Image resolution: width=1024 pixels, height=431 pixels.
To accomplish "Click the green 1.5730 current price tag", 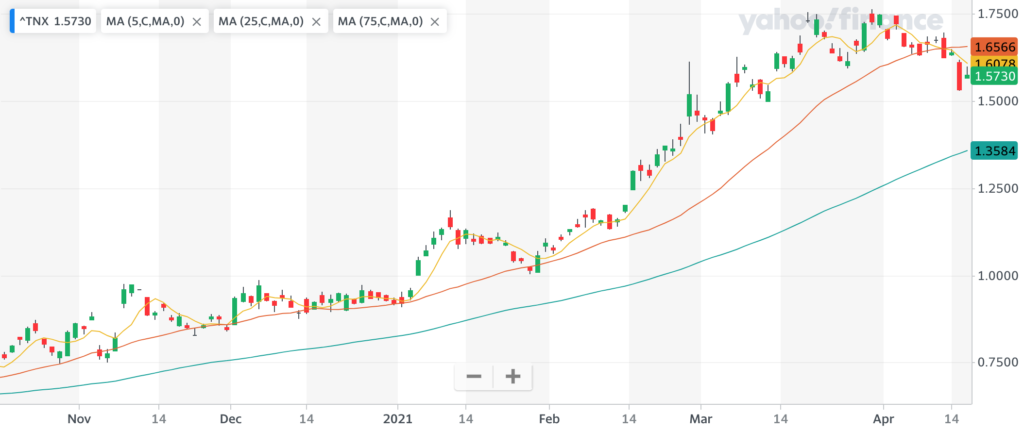I will (x=995, y=76).
